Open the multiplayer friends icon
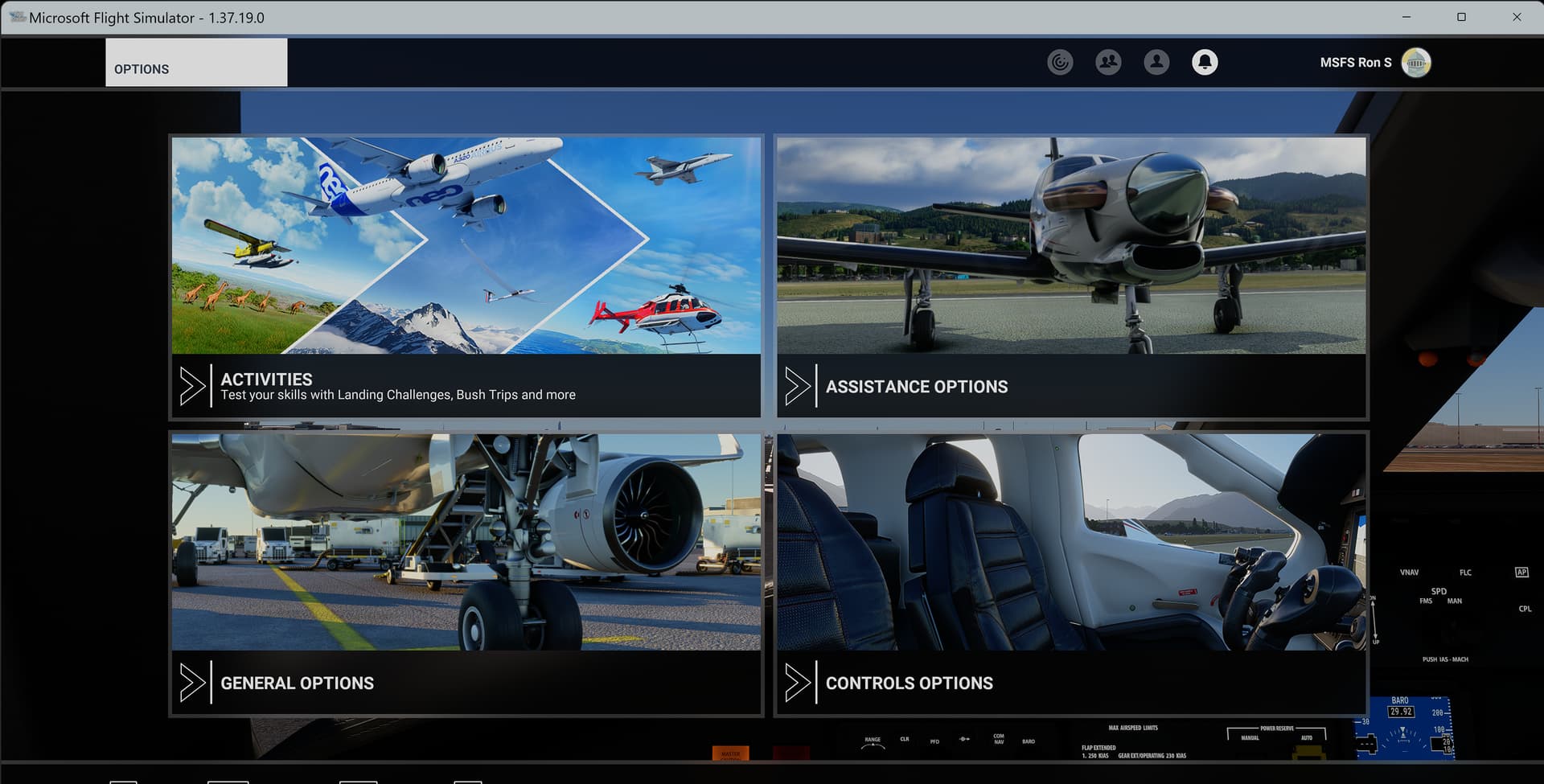1544x784 pixels. (x=1108, y=62)
